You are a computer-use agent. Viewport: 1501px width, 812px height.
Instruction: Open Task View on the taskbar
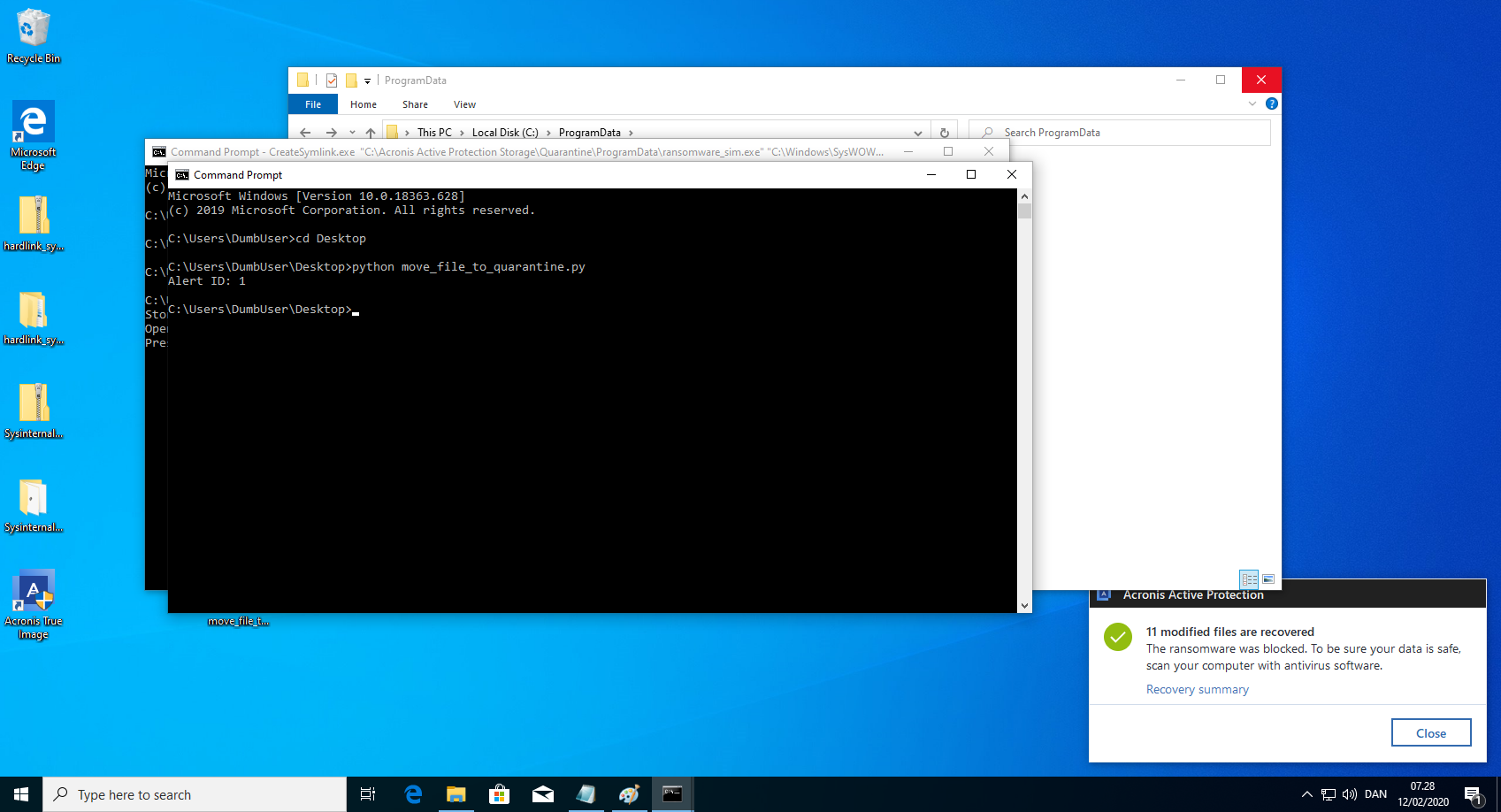pos(368,794)
